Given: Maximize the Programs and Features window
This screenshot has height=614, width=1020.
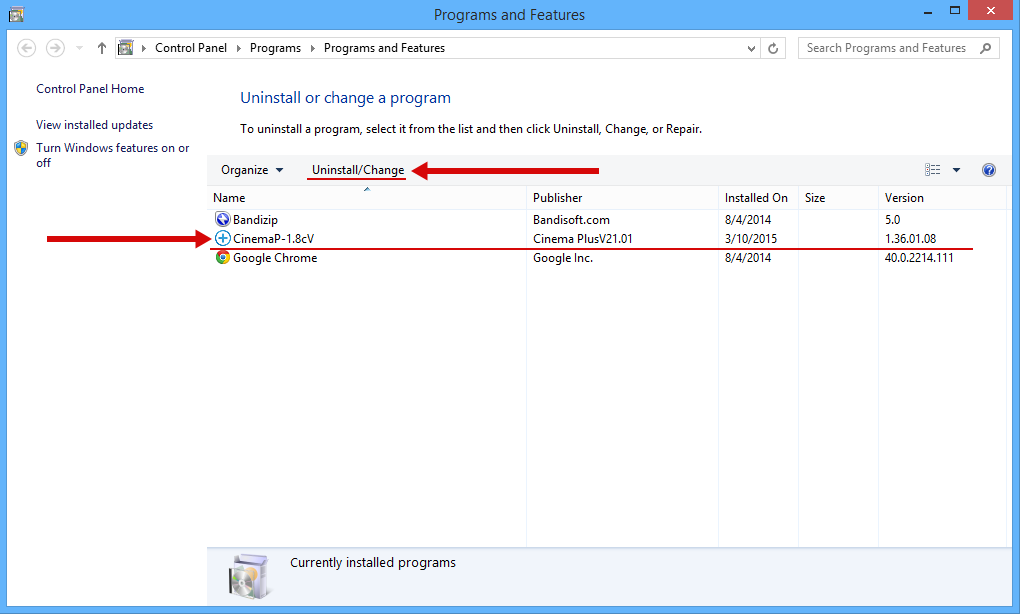Looking at the screenshot, I should click(955, 11).
